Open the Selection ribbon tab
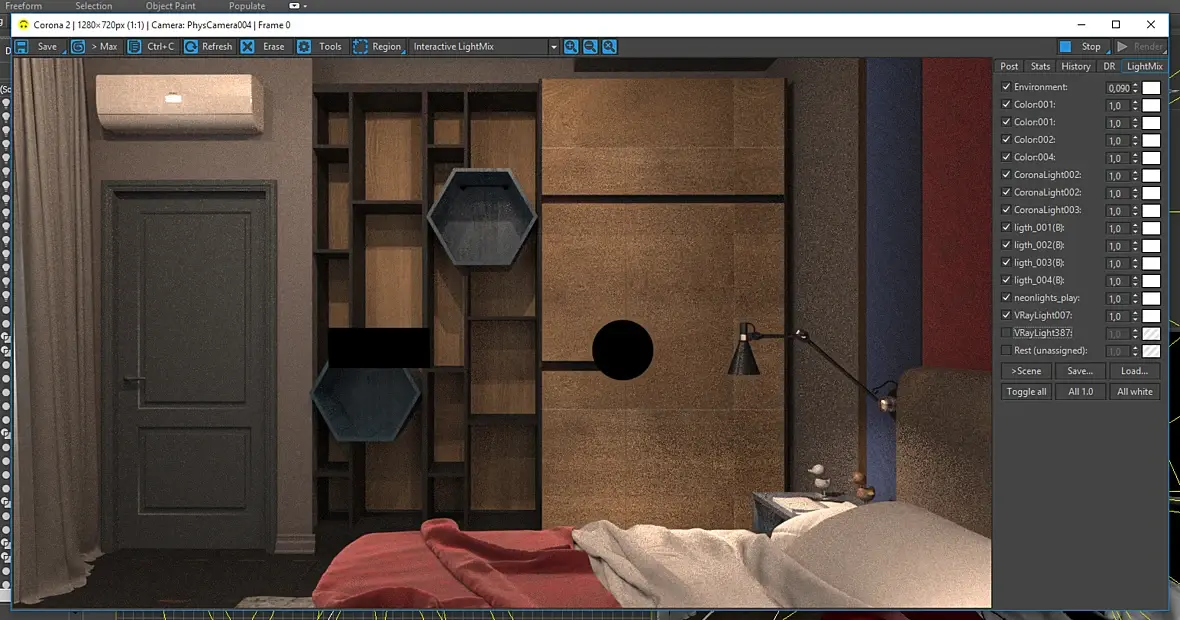This screenshot has width=1180, height=620. coord(93,6)
